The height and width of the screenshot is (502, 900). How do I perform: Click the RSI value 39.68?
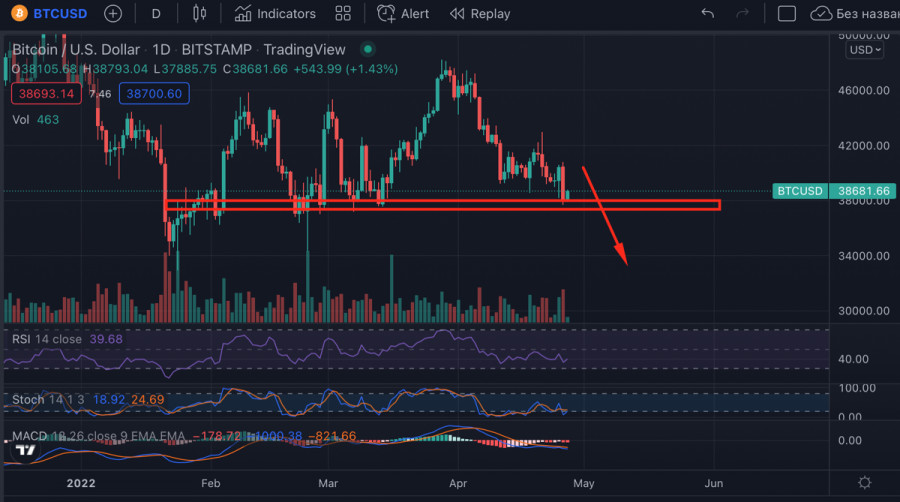[x=106, y=339]
